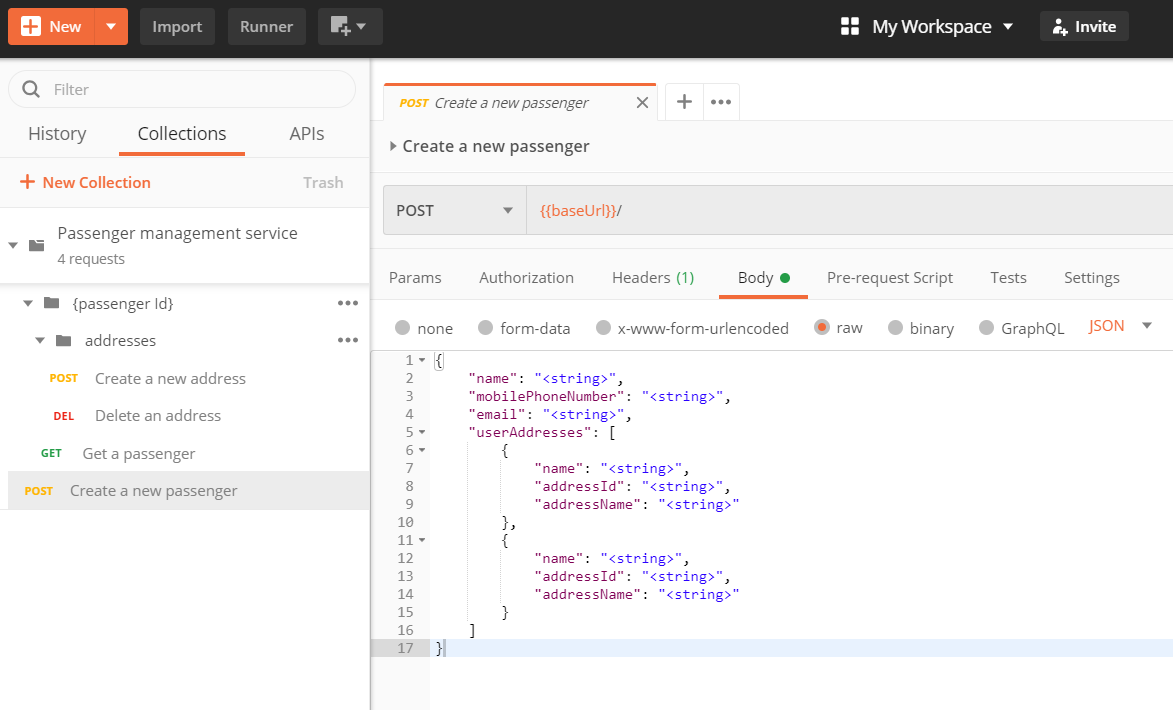Screen dimensions: 1173x710
Task: Switch to the Collections tab
Action: coord(182,134)
